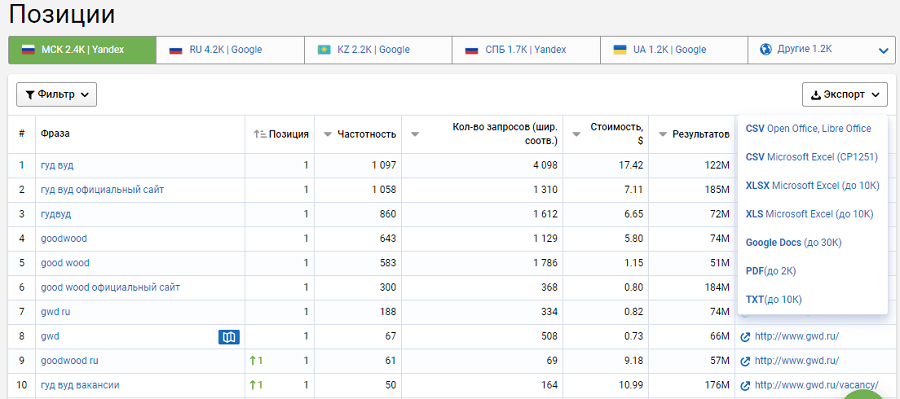The width and height of the screenshot is (900, 399).
Task: Open the phrase 'гуд вуд'
Action: pos(57,165)
